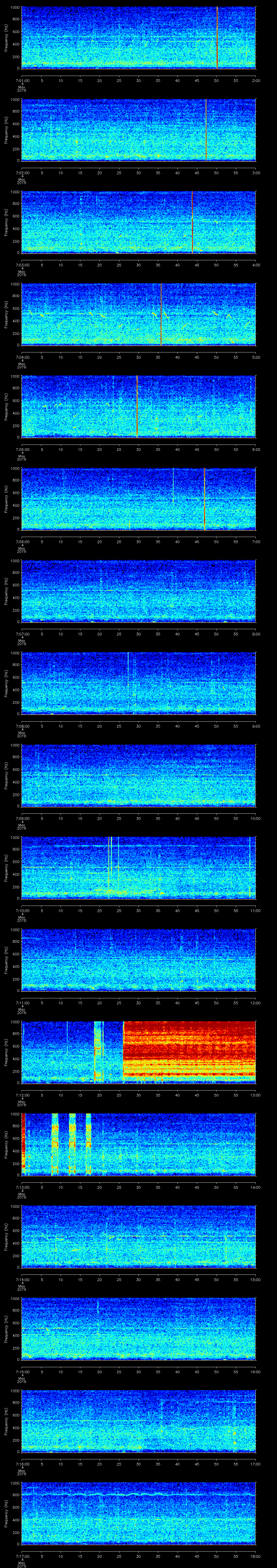Click the '7:14:00' start time label
277x1568 pixels.
tap(22, 1279)
